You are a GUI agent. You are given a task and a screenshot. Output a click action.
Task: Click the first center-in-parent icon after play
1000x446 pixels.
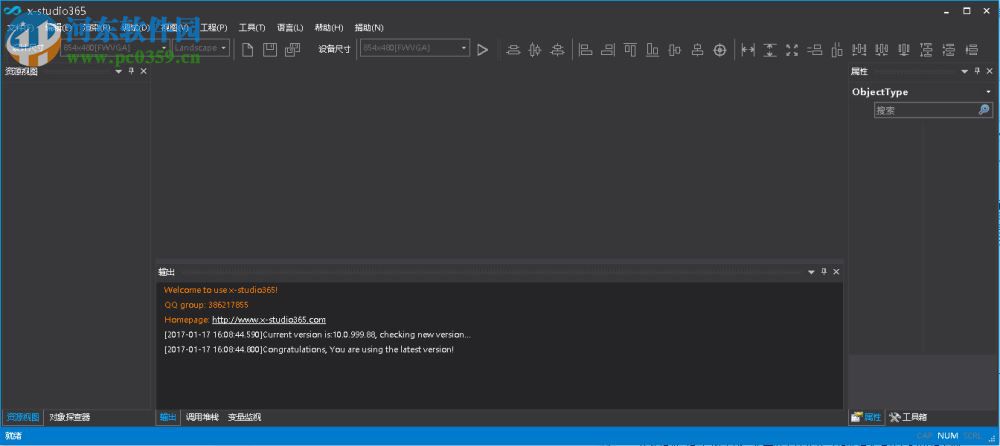(x=513, y=50)
